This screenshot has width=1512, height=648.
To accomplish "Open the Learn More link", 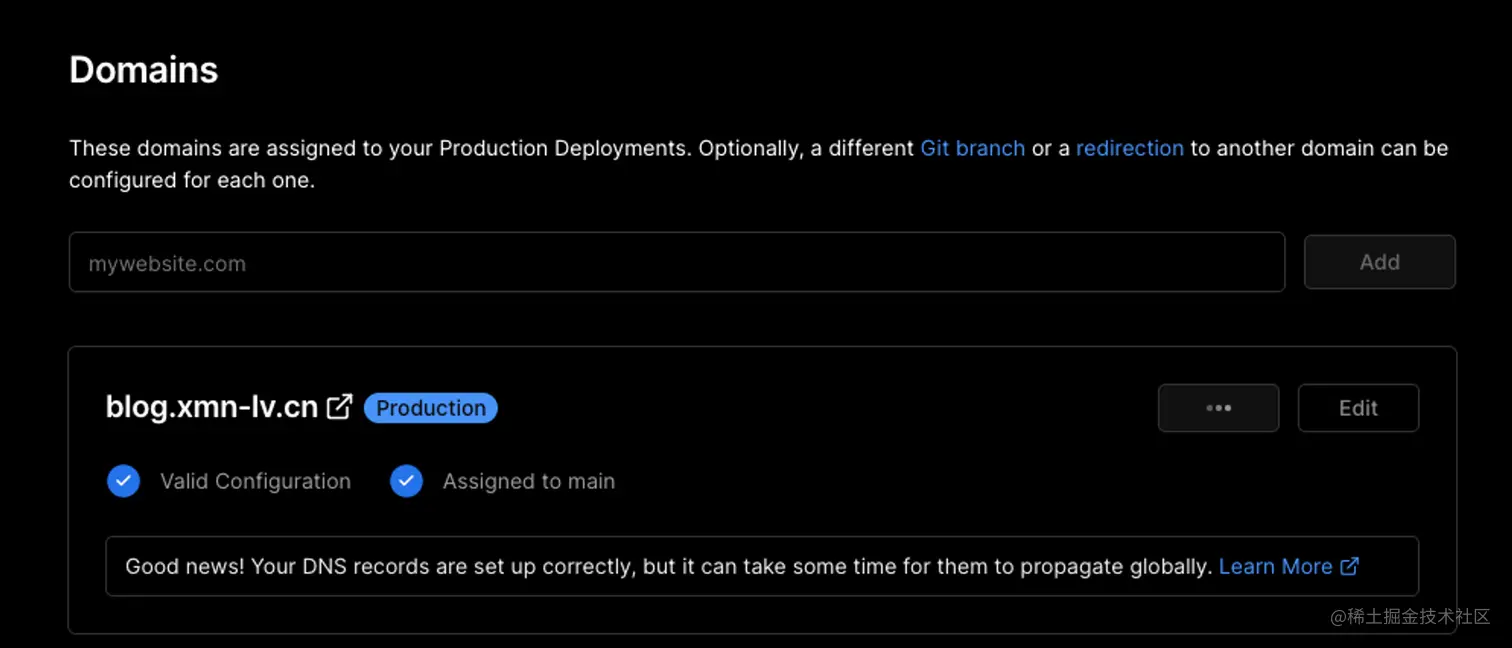I will click(1275, 566).
